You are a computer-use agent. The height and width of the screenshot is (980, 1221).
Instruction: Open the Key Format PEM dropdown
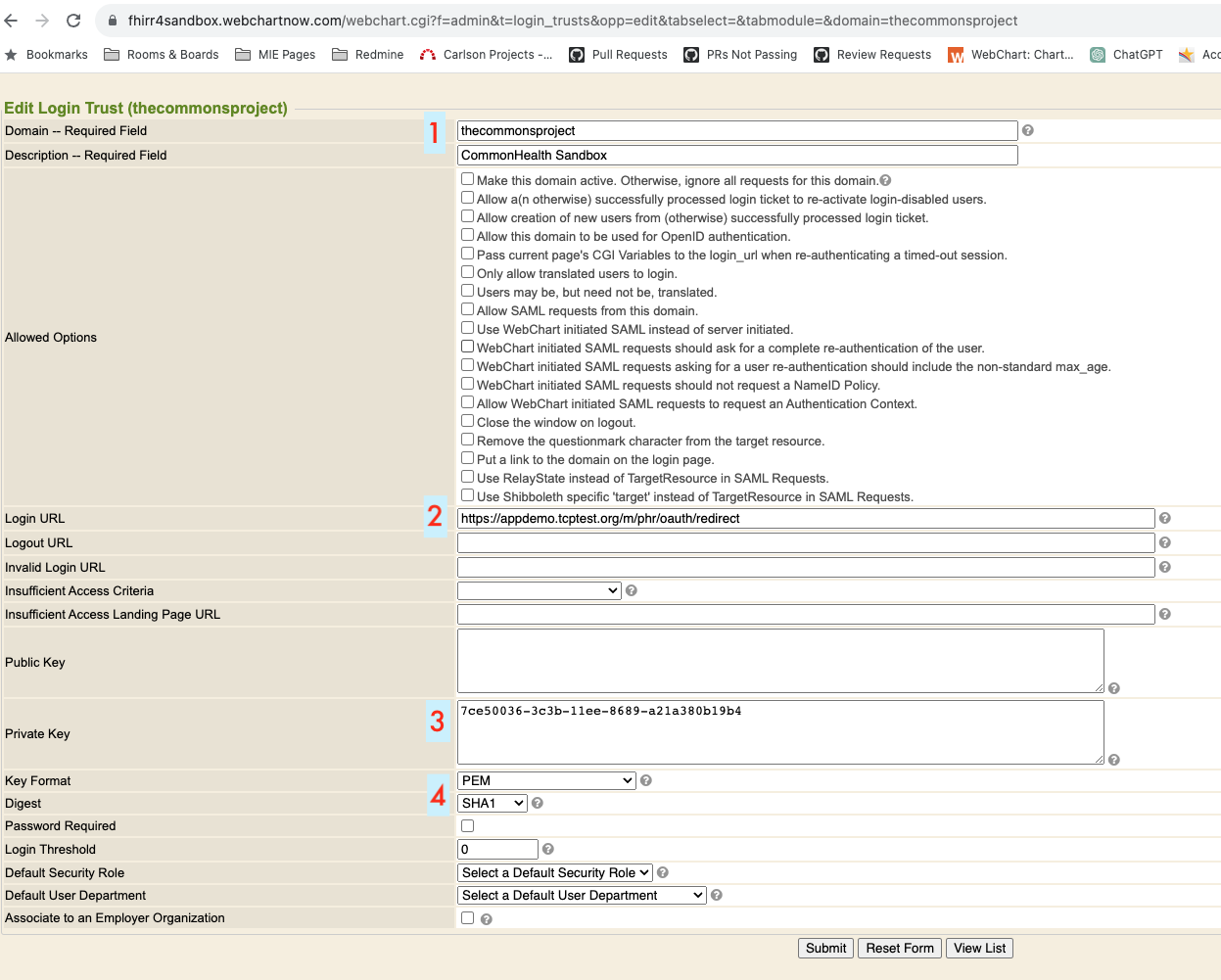(546, 780)
